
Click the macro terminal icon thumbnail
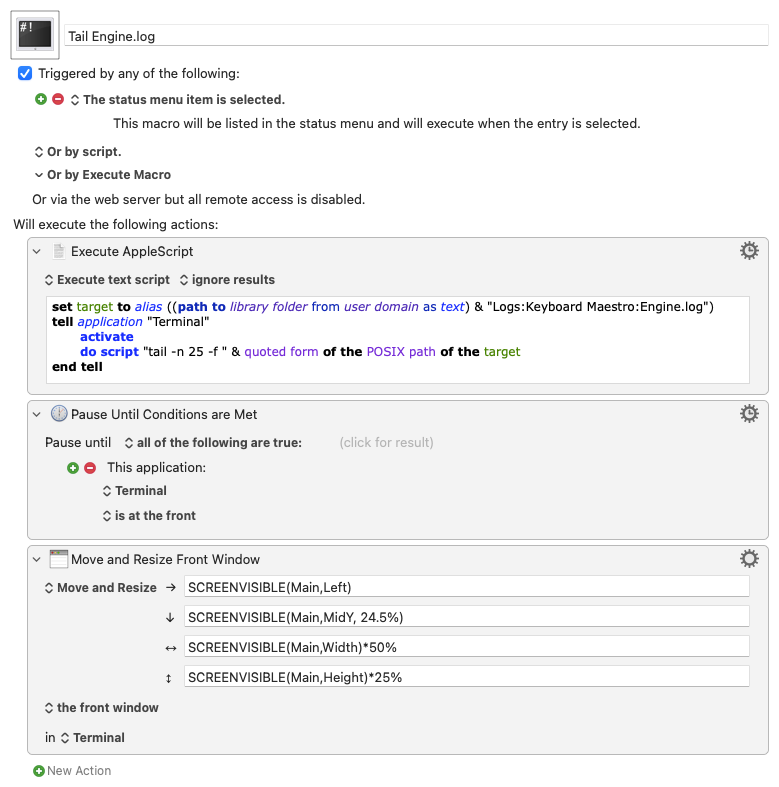click(x=35, y=35)
